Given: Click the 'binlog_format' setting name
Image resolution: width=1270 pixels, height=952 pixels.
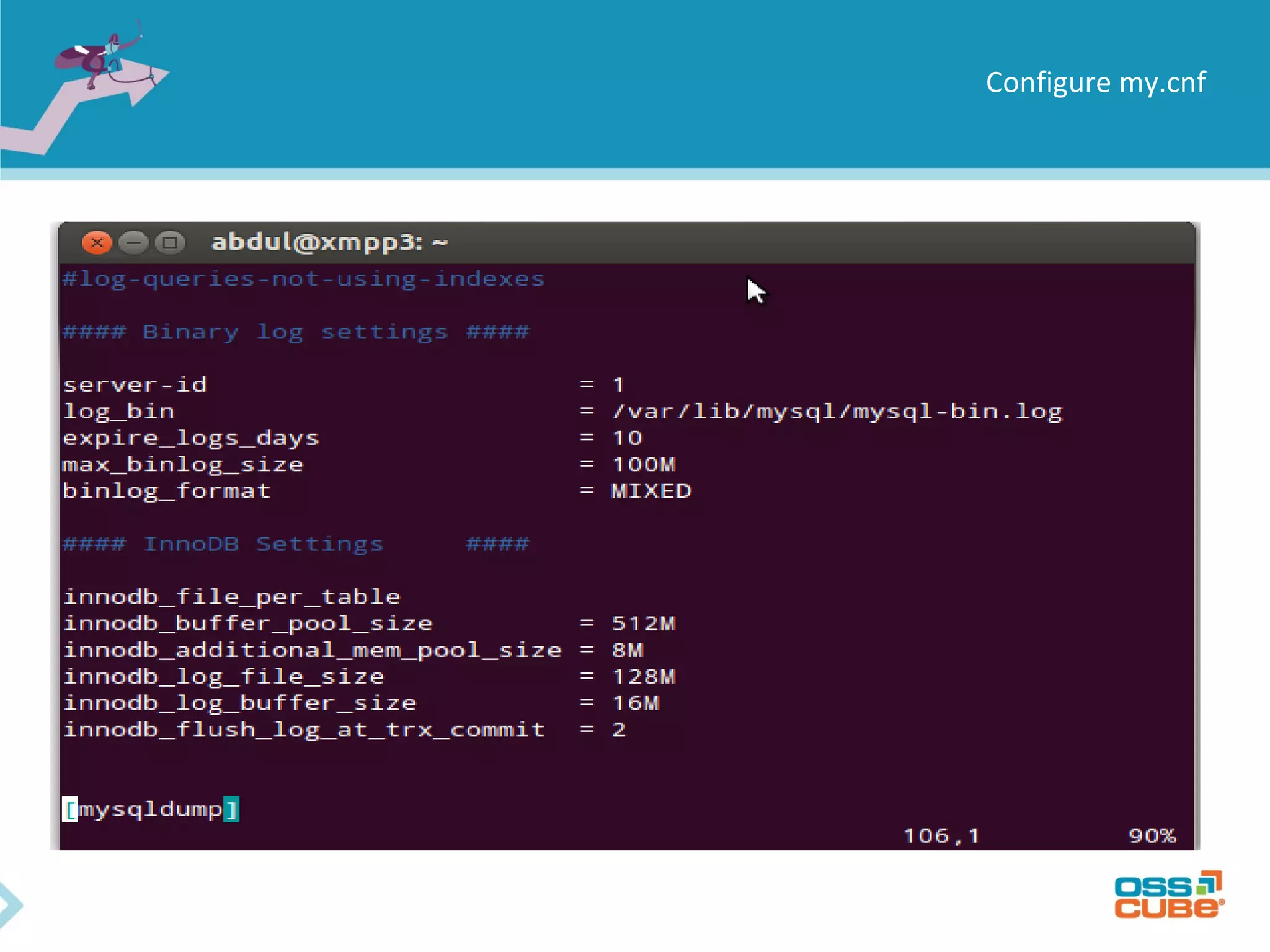Looking at the screenshot, I should tap(167, 491).
